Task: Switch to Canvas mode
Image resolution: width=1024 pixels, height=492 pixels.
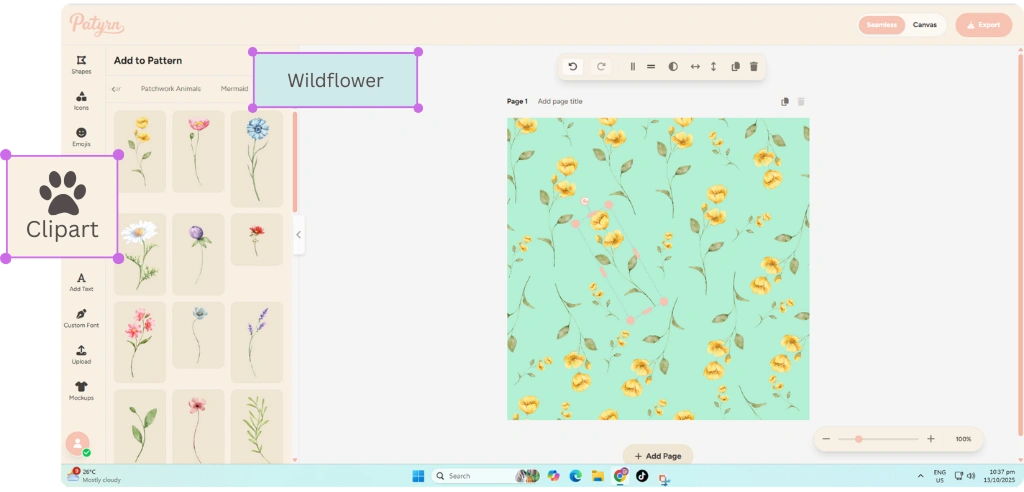Action: (925, 25)
